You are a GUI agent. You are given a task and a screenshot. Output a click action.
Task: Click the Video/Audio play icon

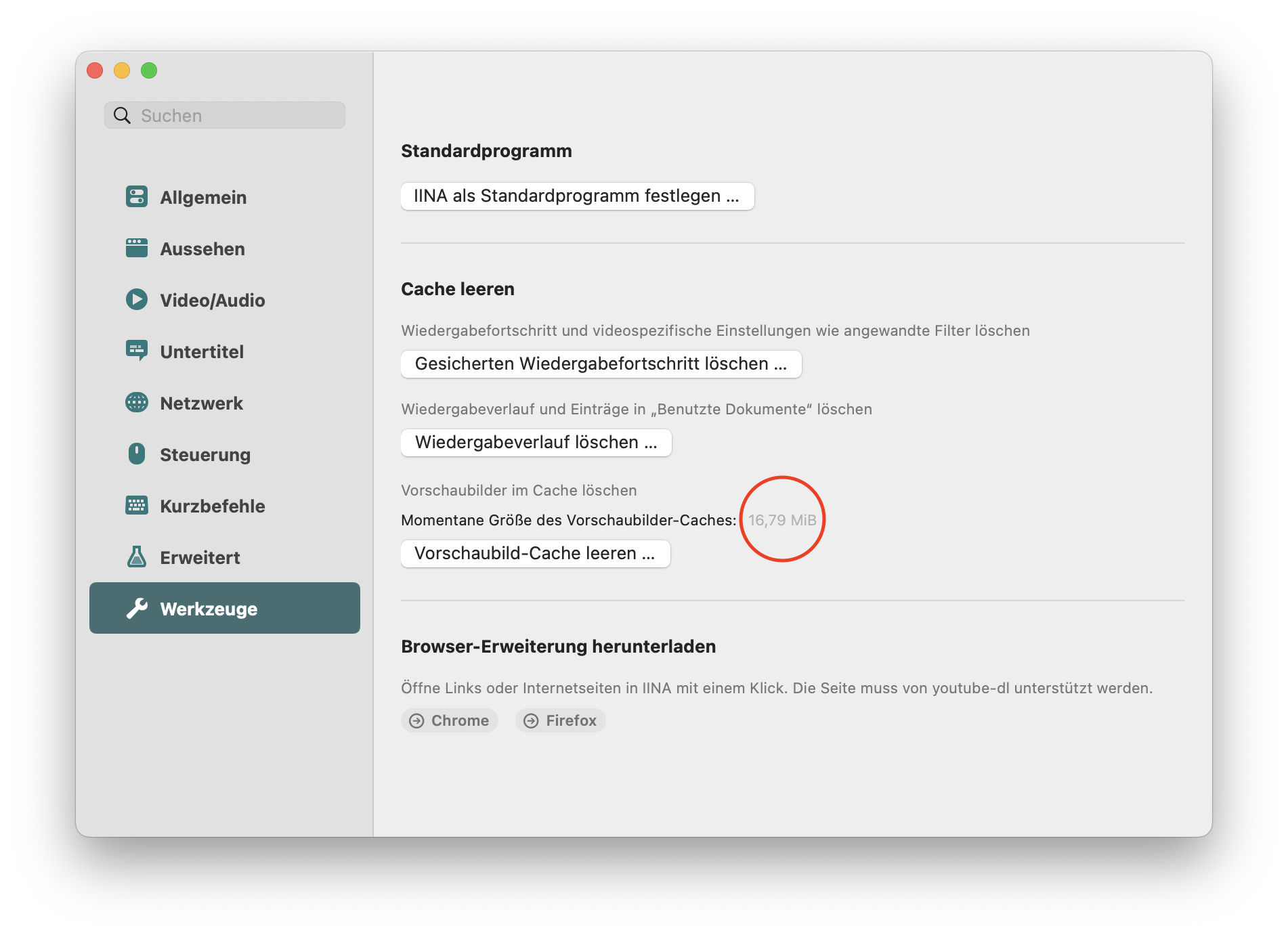click(x=137, y=299)
